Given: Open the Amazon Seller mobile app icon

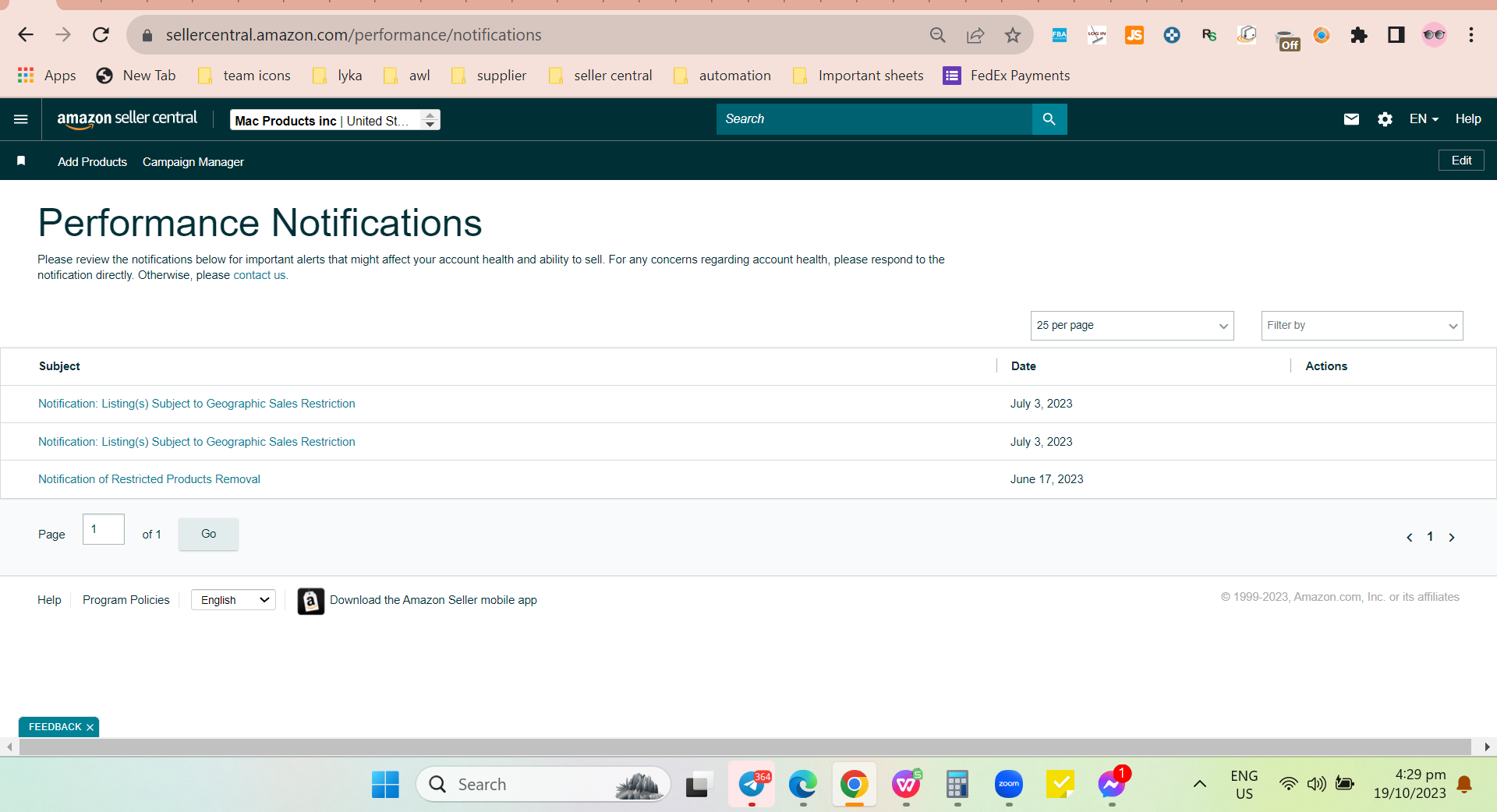Looking at the screenshot, I should pyautogui.click(x=310, y=601).
